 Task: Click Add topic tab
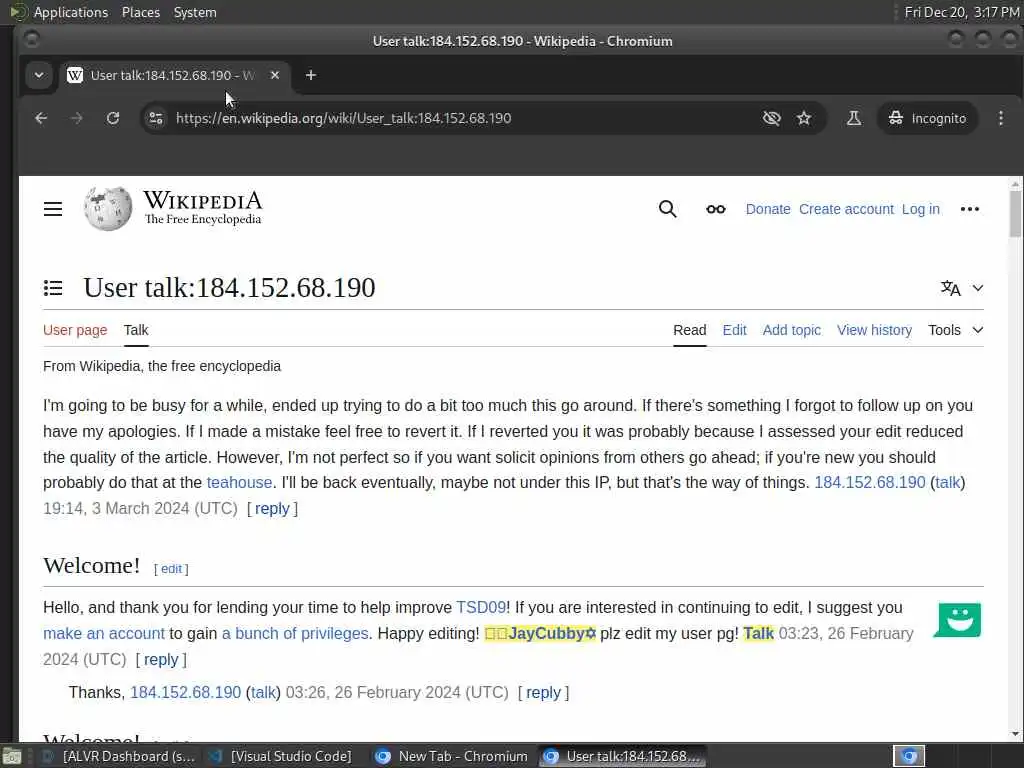click(792, 330)
